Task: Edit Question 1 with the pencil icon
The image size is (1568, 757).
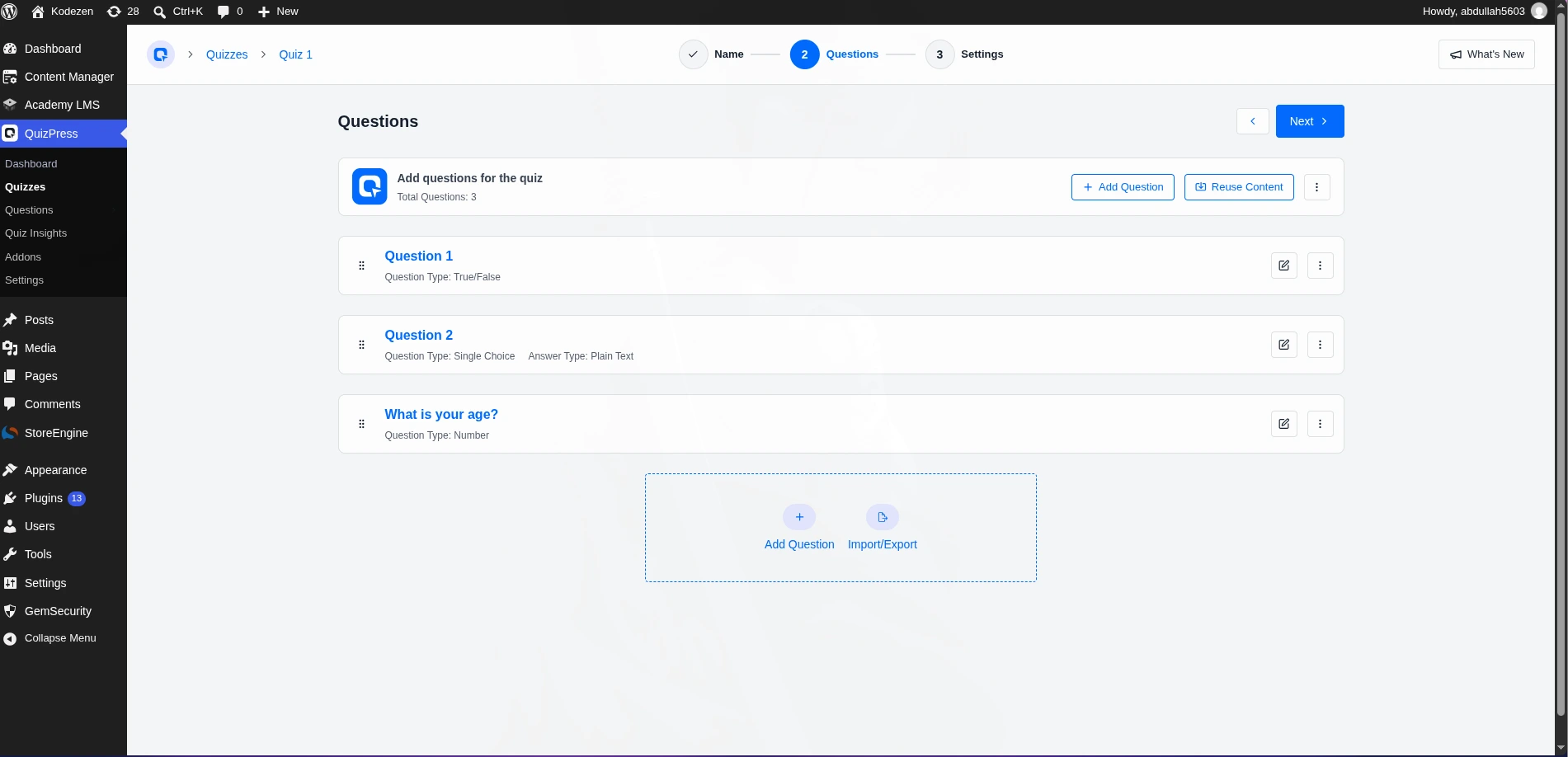Action: point(1283,266)
